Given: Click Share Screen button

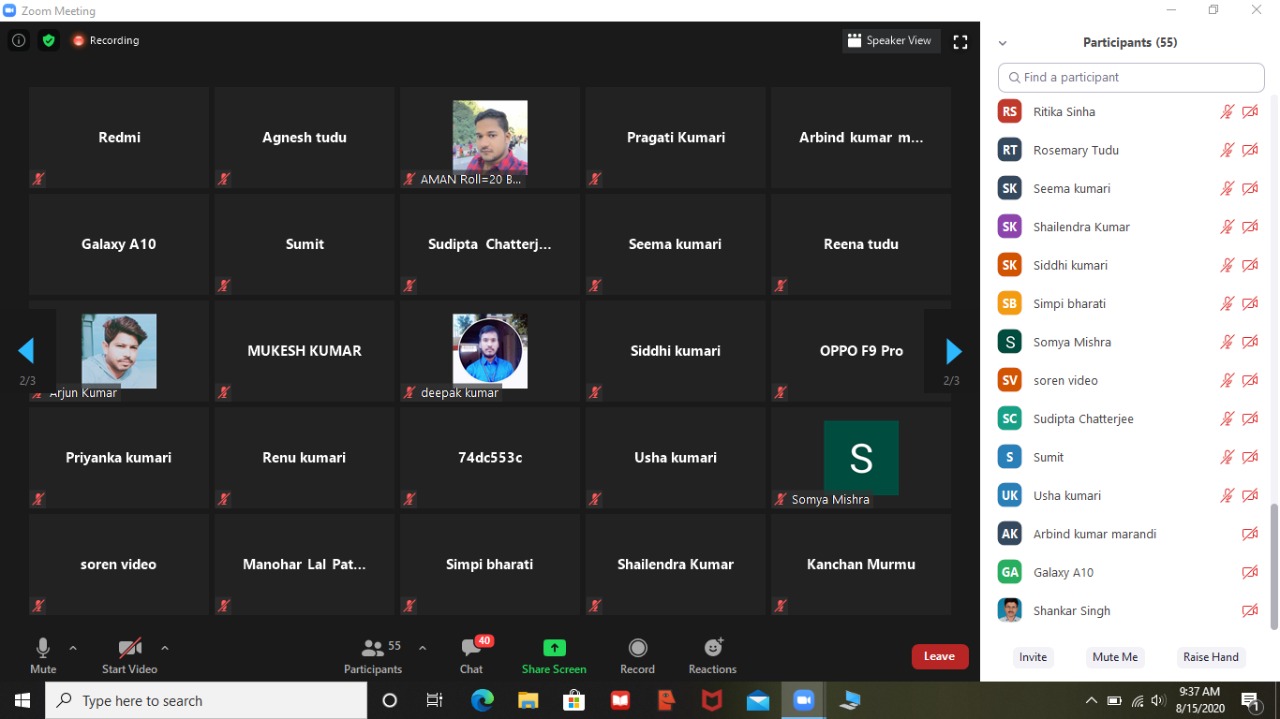Looking at the screenshot, I should pyautogui.click(x=554, y=656).
